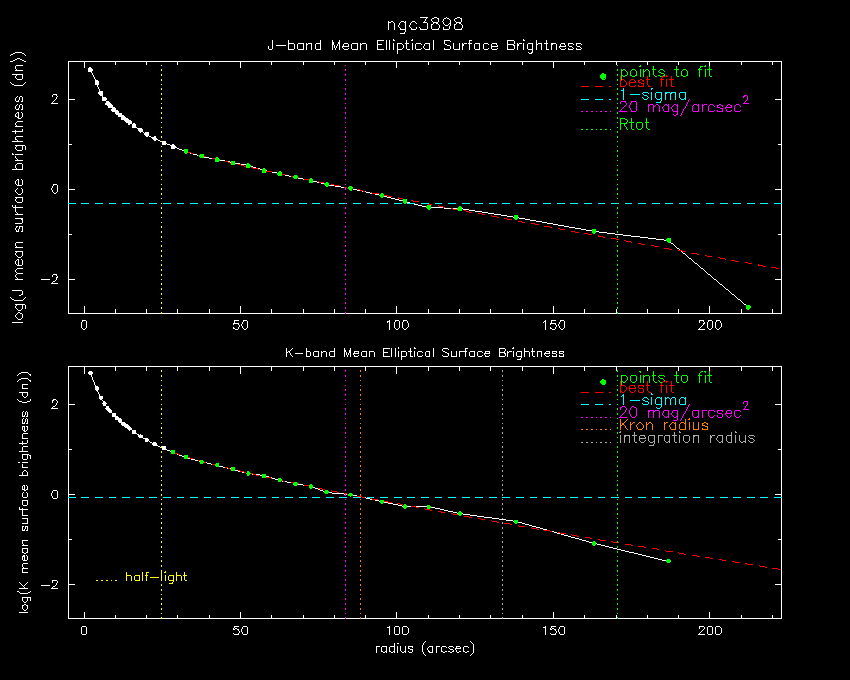Click the 200 tick label under J-band plot
Screen dimensions: 850x680
coord(710,326)
